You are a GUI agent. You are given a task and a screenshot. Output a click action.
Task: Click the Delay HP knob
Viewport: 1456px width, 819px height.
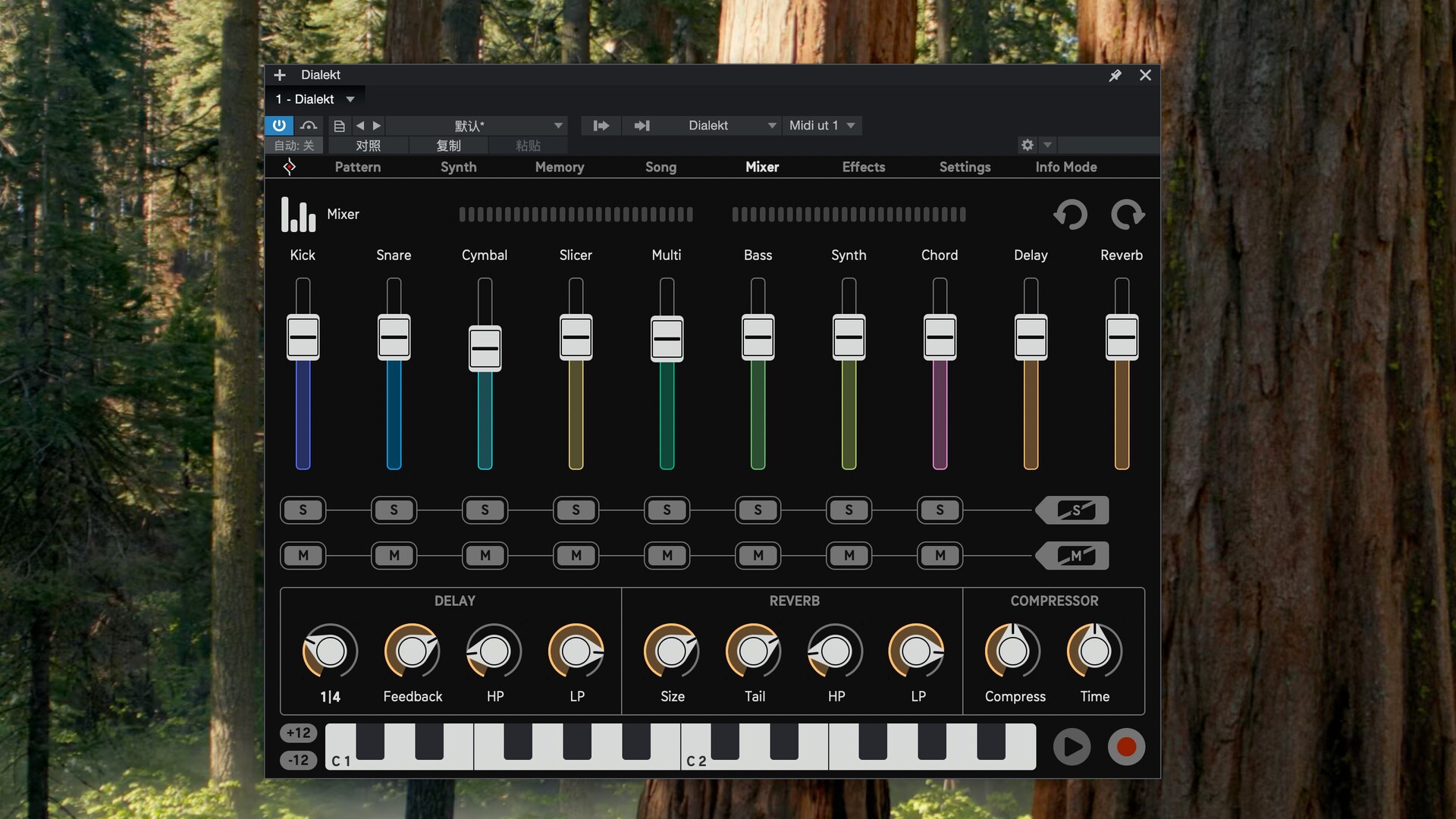[x=494, y=651]
